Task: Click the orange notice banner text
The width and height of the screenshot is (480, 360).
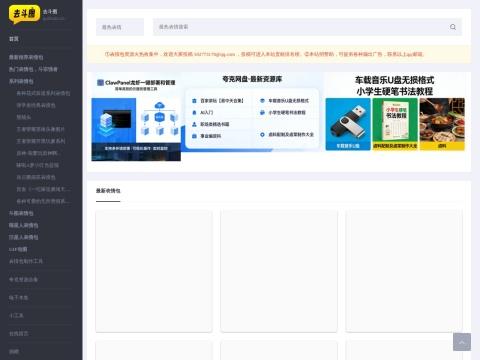Action: point(264,54)
